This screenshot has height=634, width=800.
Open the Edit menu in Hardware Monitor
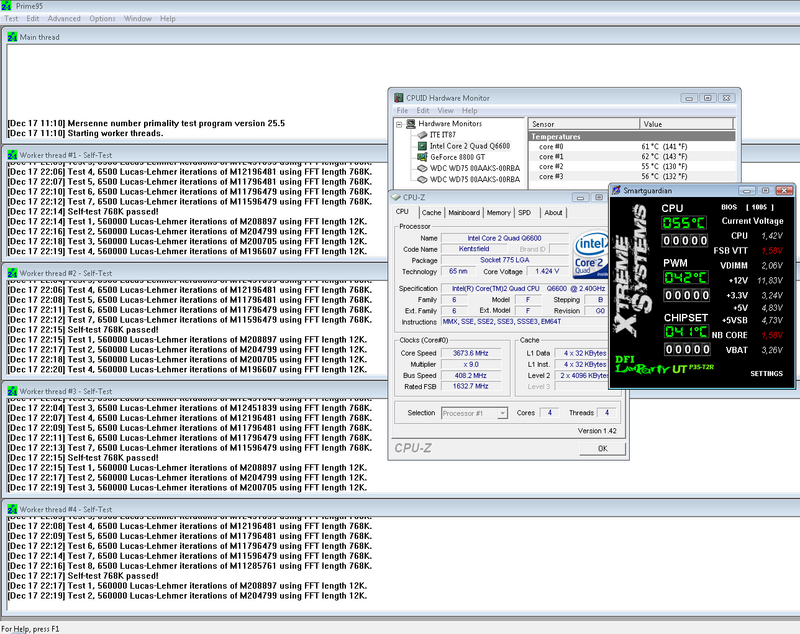pos(422,111)
